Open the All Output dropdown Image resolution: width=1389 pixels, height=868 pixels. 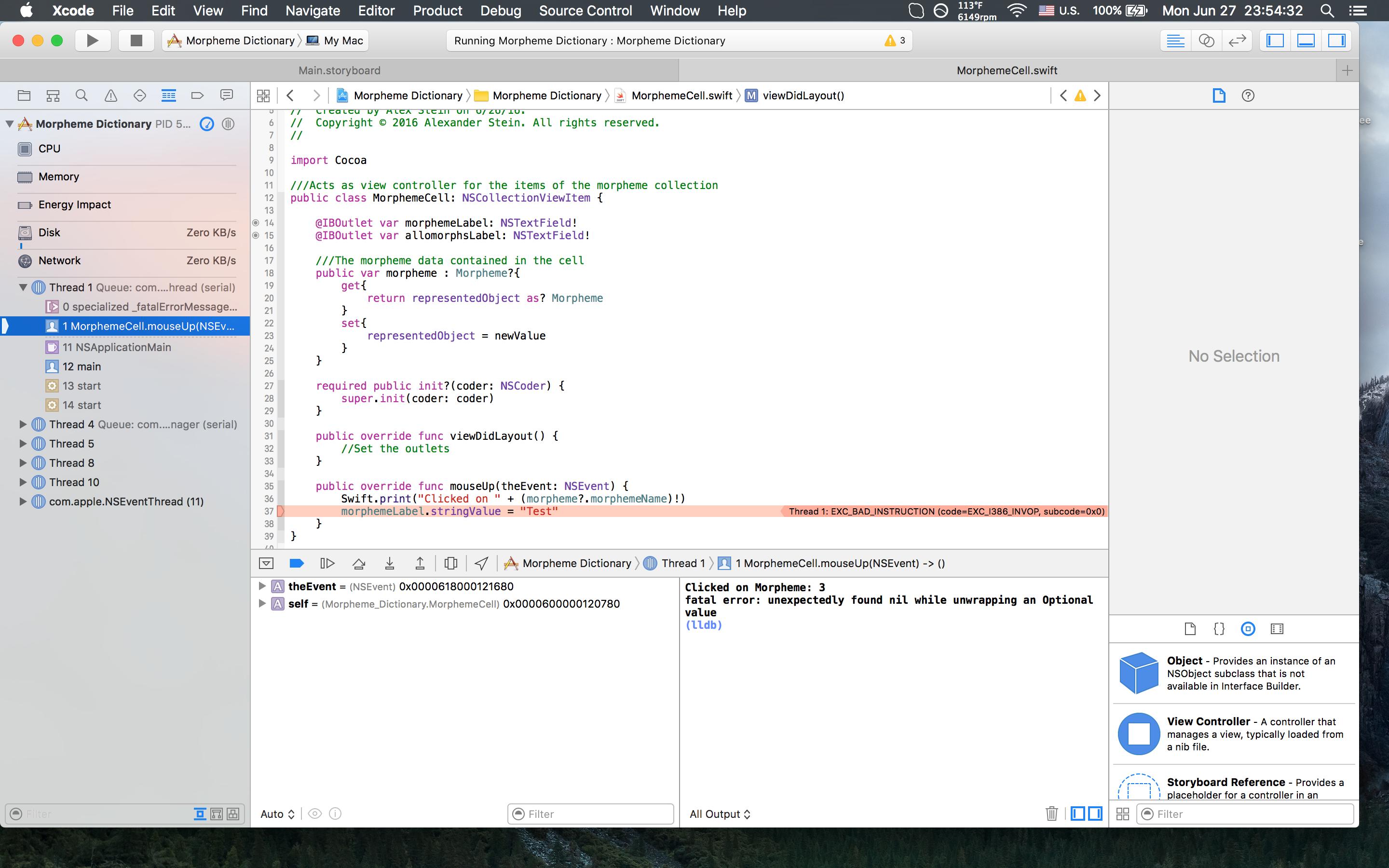(x=720, y=814)
